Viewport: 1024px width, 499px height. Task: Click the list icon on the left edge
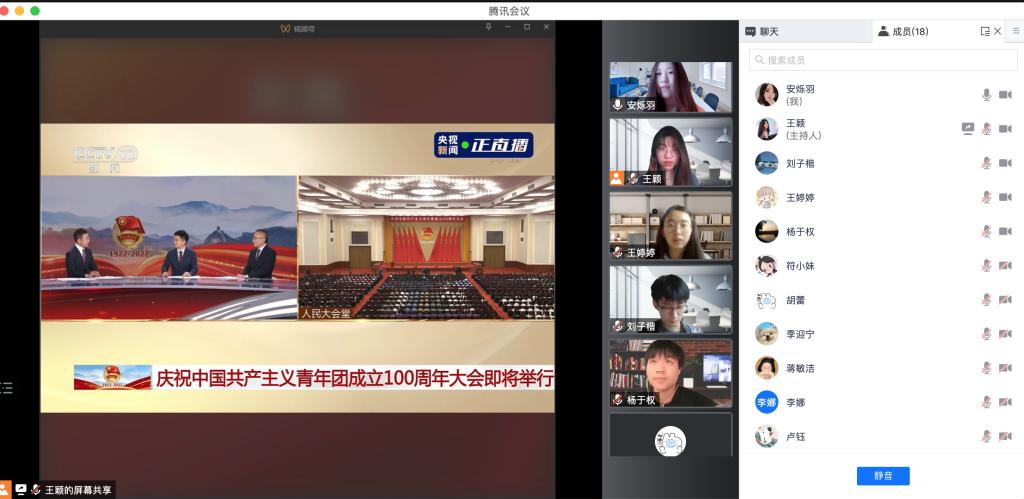[6, 388]
